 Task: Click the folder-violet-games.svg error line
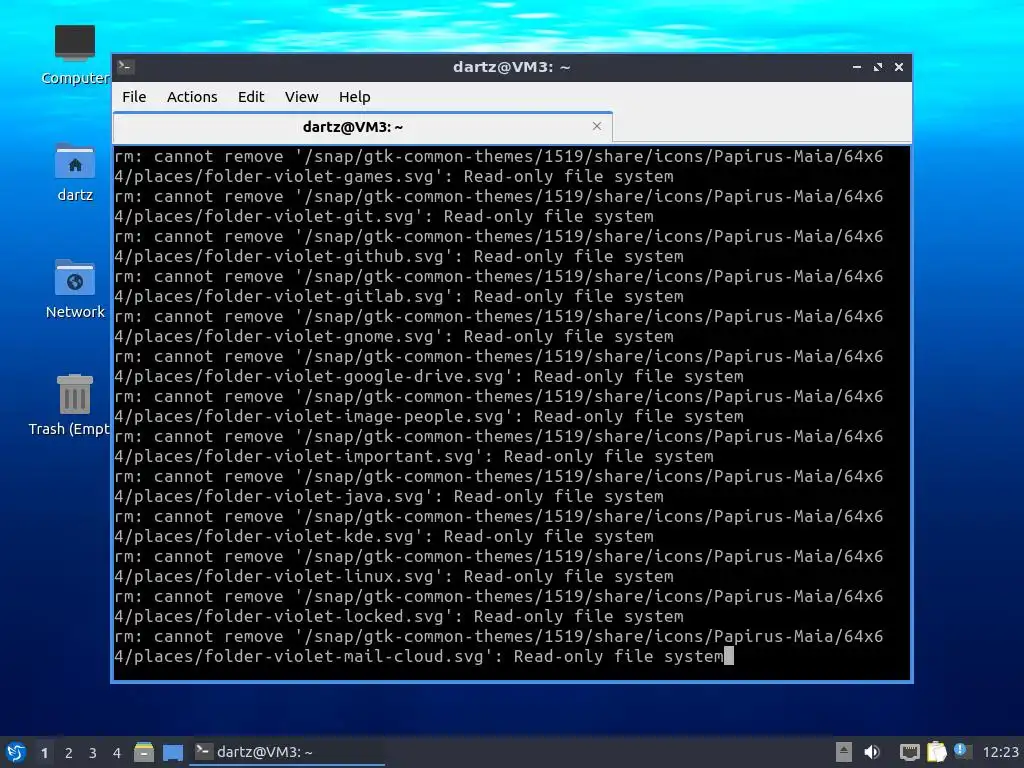(498, 167)
